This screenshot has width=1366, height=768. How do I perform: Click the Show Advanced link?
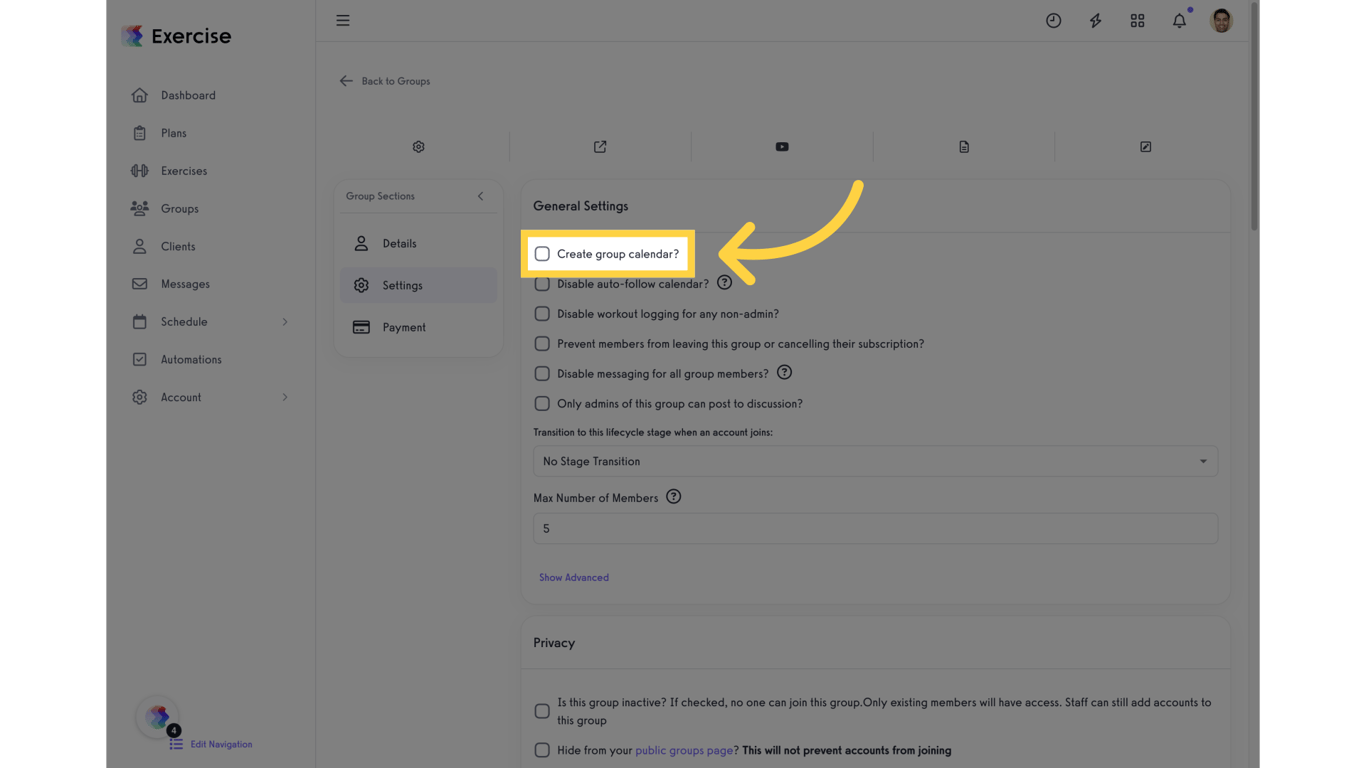coord(574,577)
